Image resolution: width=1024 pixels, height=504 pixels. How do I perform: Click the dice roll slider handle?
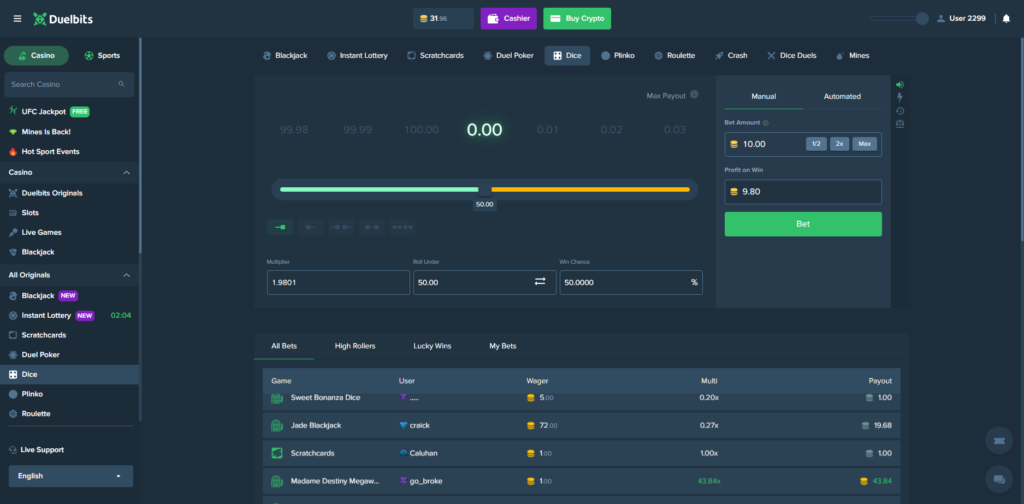coord(485,190)
